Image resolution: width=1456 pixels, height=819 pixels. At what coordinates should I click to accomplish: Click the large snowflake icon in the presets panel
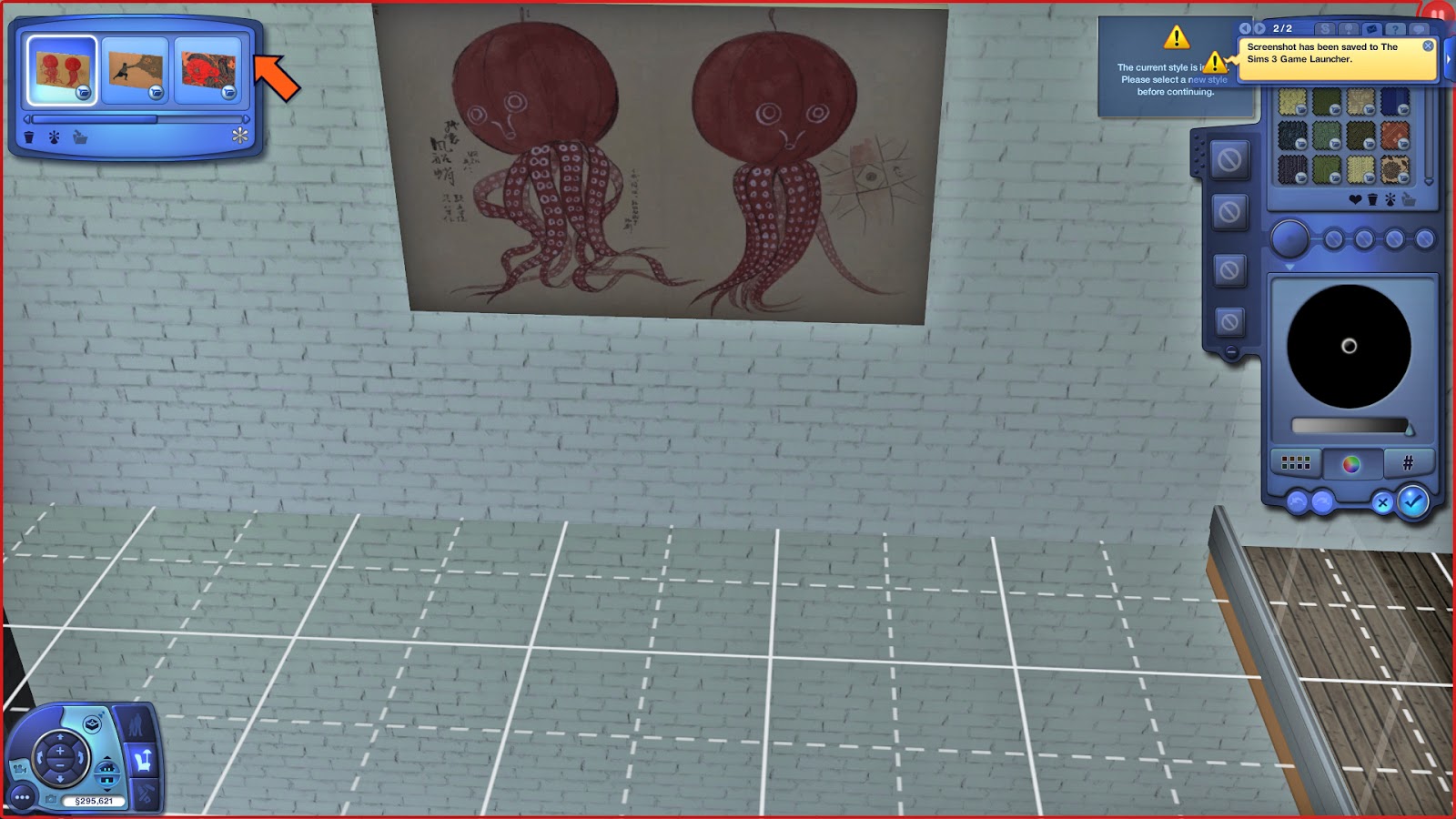click(239, 136)
